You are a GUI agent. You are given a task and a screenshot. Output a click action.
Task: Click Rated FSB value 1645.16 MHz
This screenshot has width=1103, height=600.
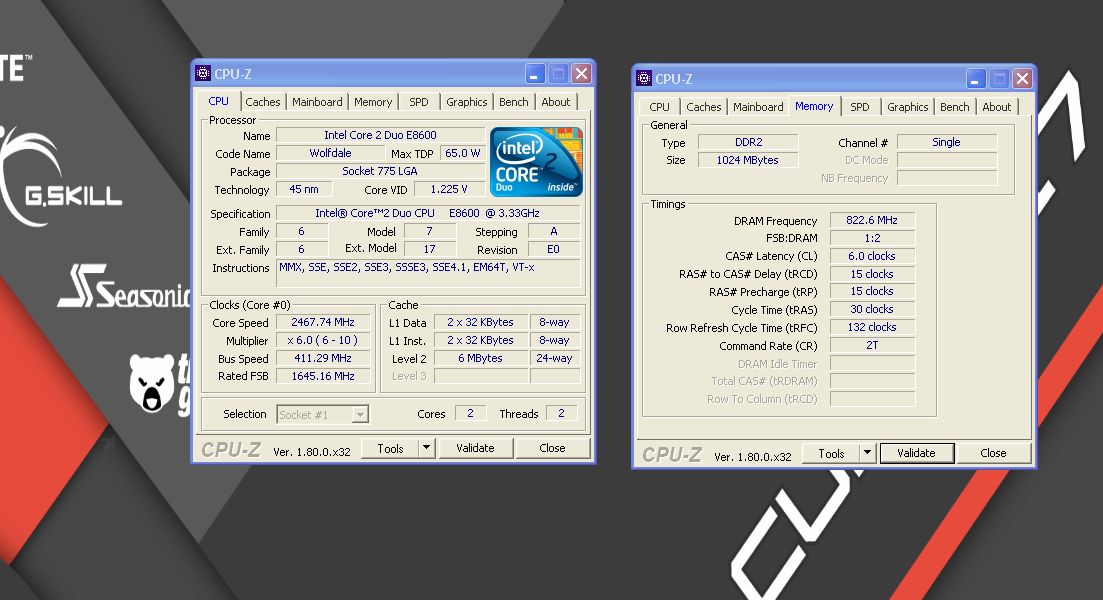click(323, 376)
